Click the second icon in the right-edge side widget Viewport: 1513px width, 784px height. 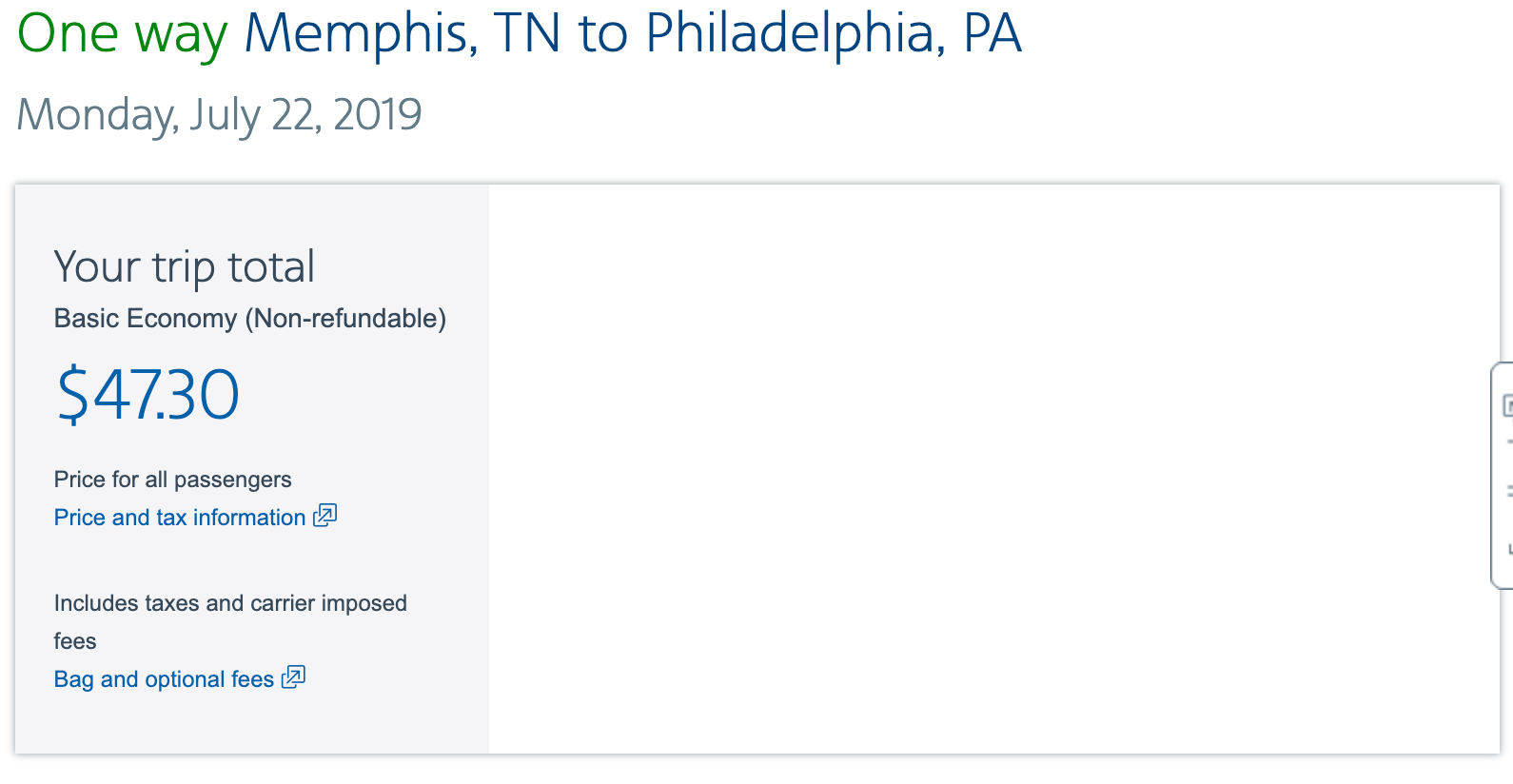pos(1508,443)
